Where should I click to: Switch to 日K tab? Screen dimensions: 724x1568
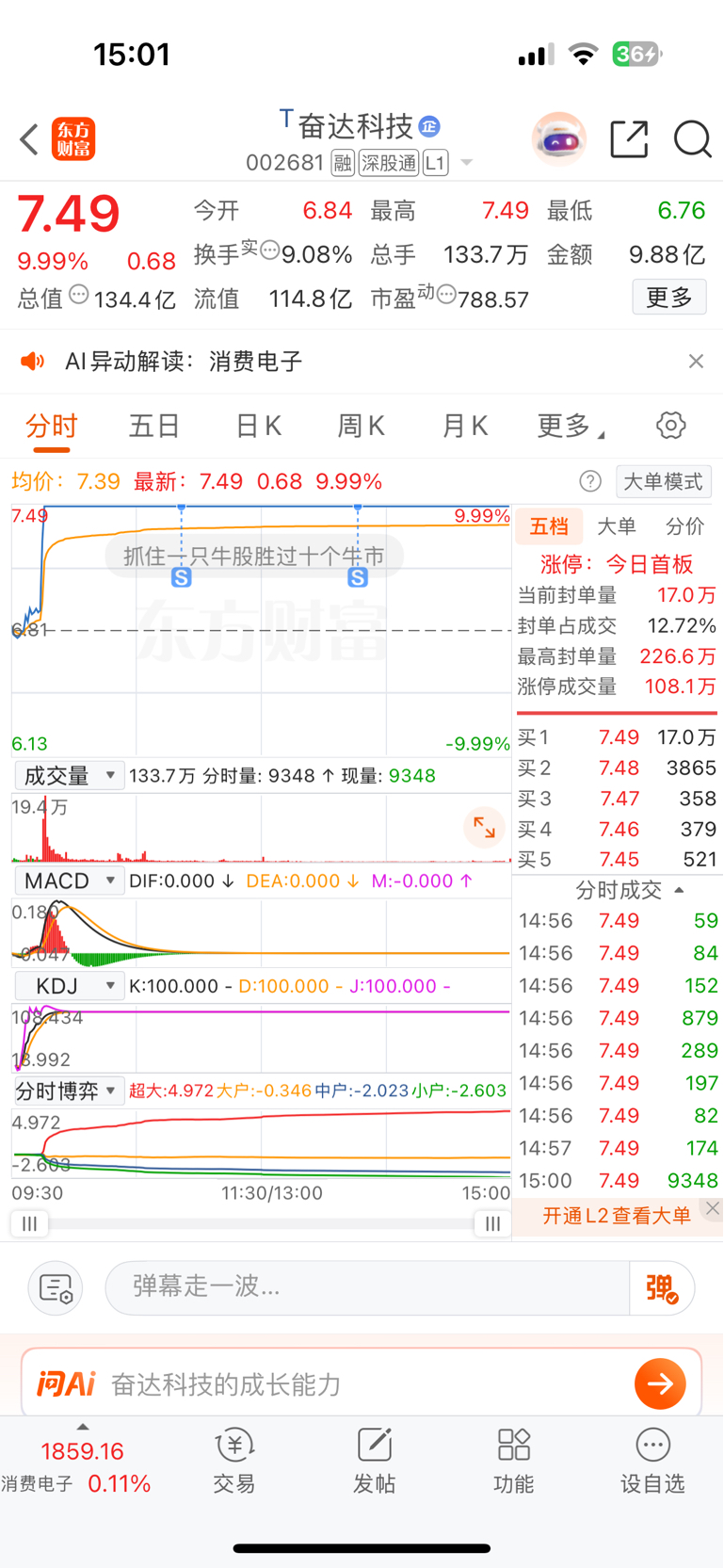point(258,427)
